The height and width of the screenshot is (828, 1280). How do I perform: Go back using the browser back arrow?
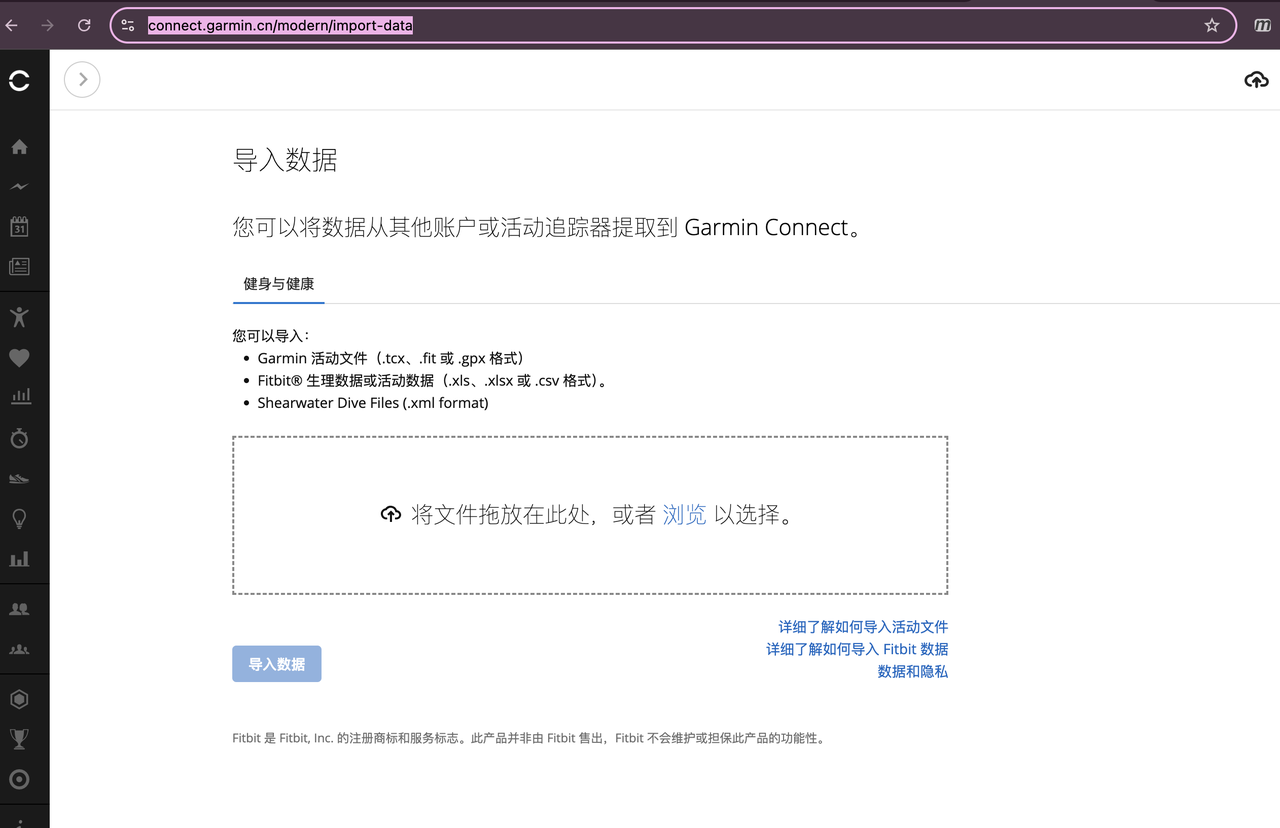(x=12, y=25)
